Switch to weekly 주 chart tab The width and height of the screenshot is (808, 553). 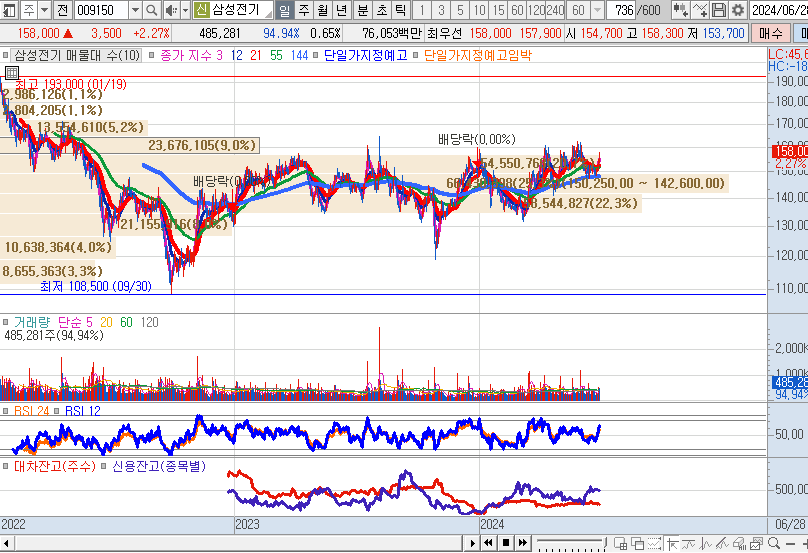(x=304, y=10)
